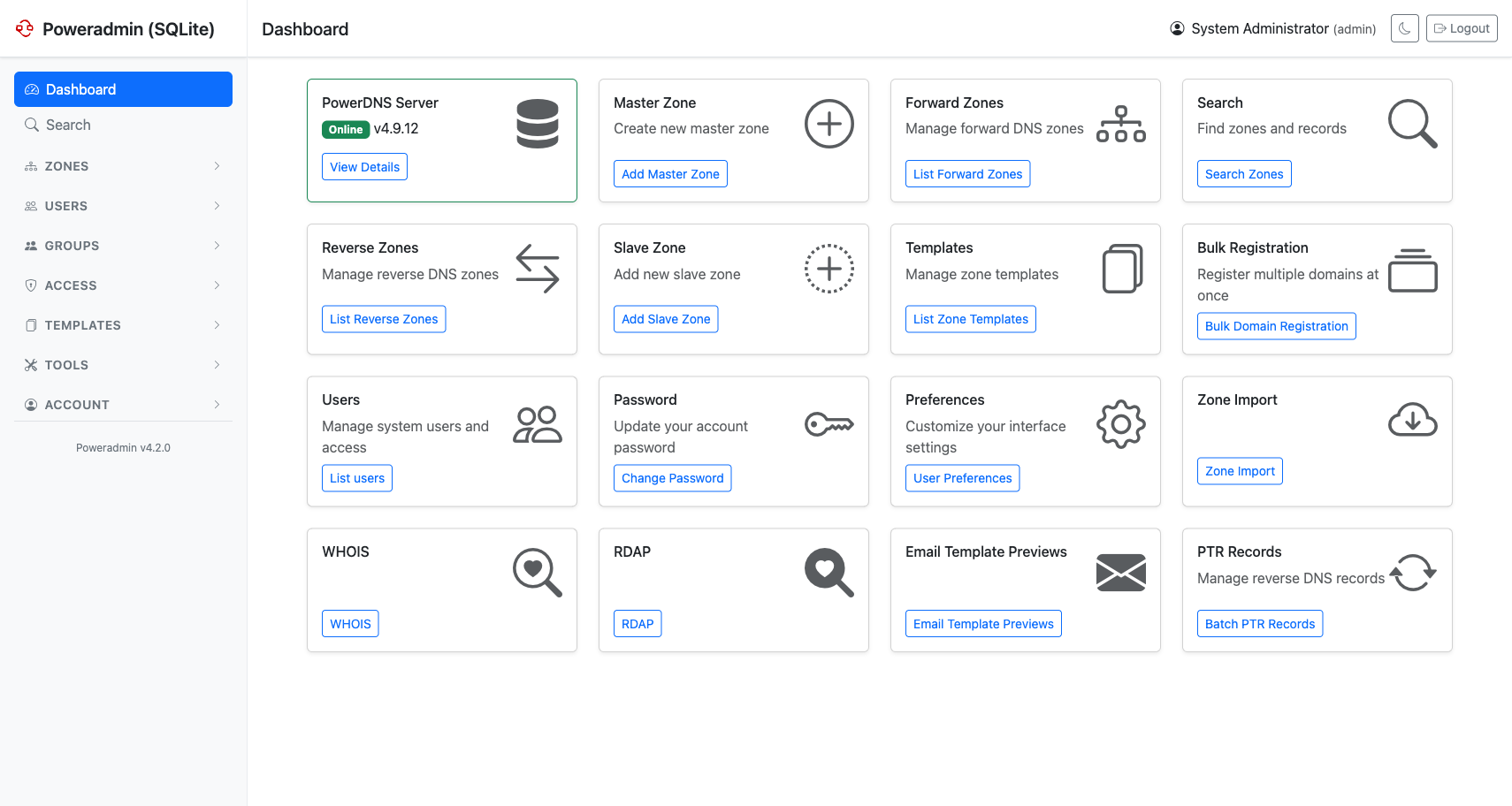Image resolution: width=1512 pixels, height=806 pixels.
Task: Log out using the Logout button
Action: [x=1461, y=28]
